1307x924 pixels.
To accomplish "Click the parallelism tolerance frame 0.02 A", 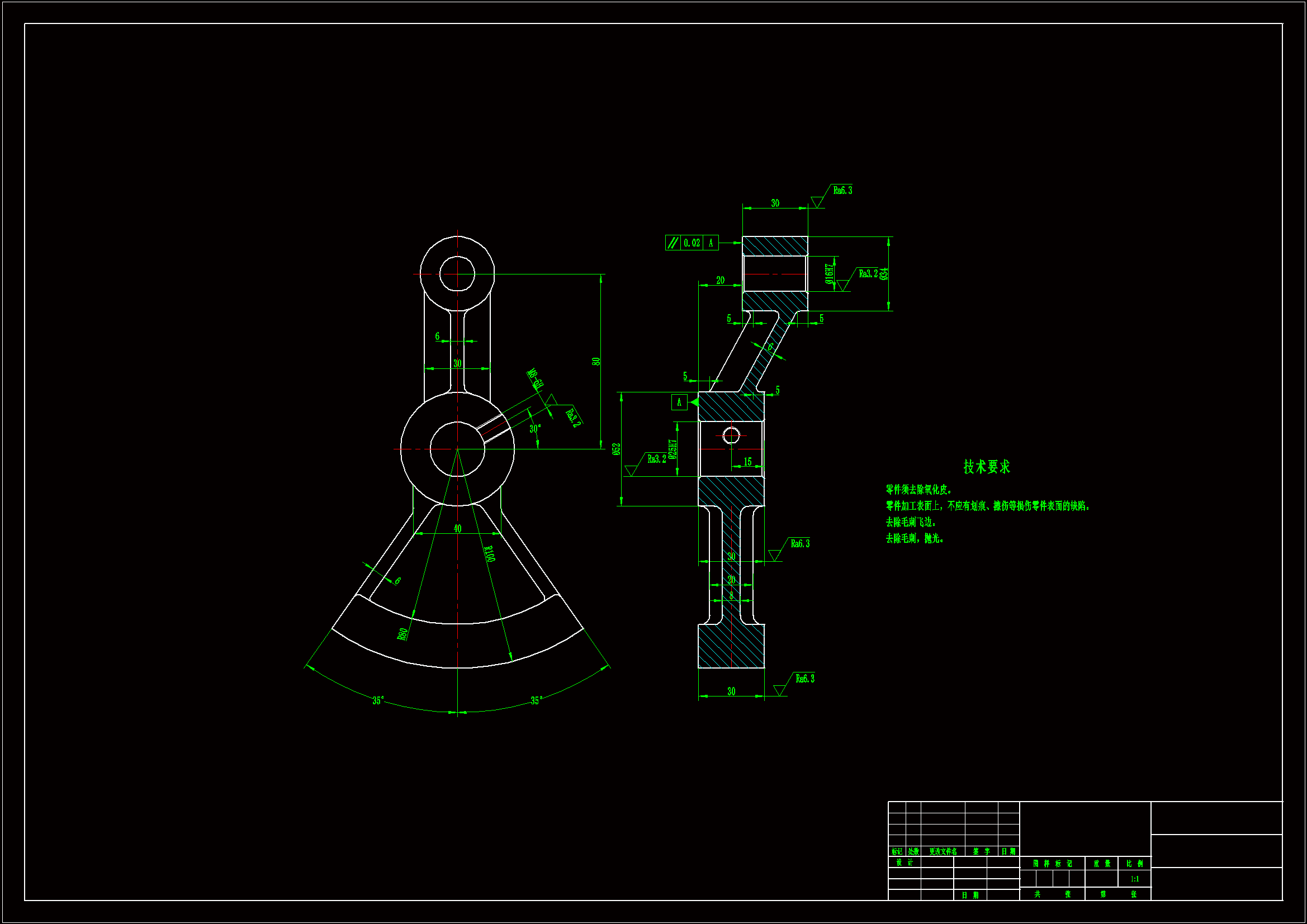I will pos(692,243).
